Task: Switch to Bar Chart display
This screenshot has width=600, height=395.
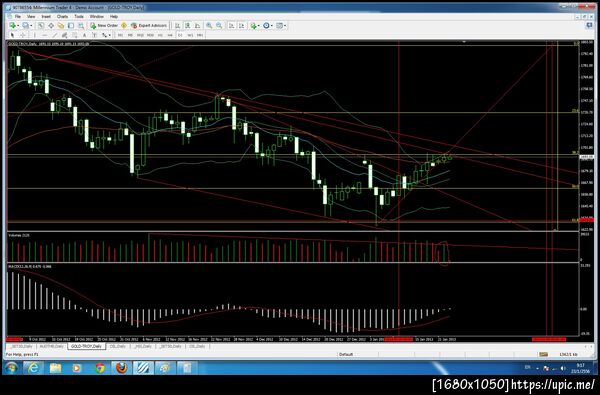Action: click(x=178, y=26)
